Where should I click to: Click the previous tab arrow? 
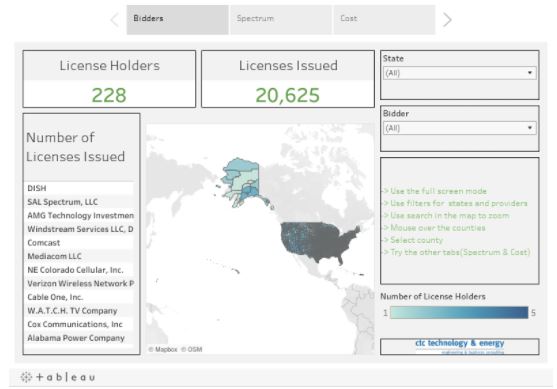tap(115, 20)
